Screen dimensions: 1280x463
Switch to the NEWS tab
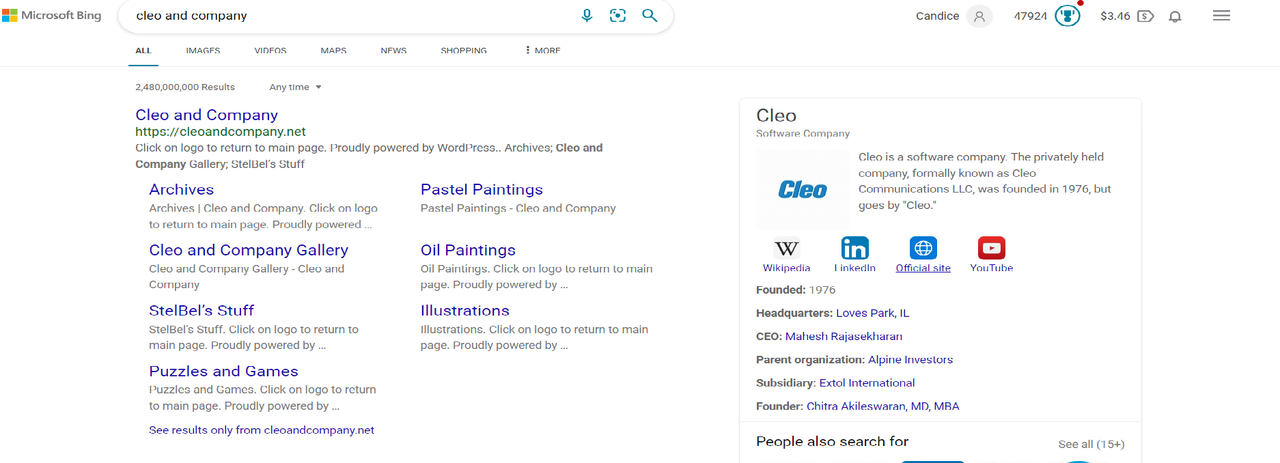click(x=393, y=50)
